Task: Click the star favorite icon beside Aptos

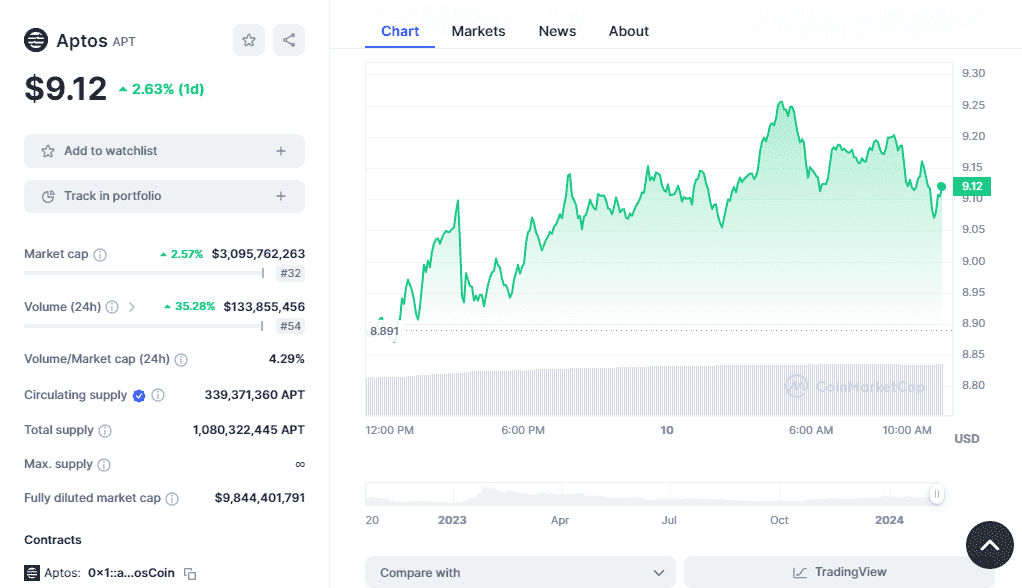Action: point(249,40)
